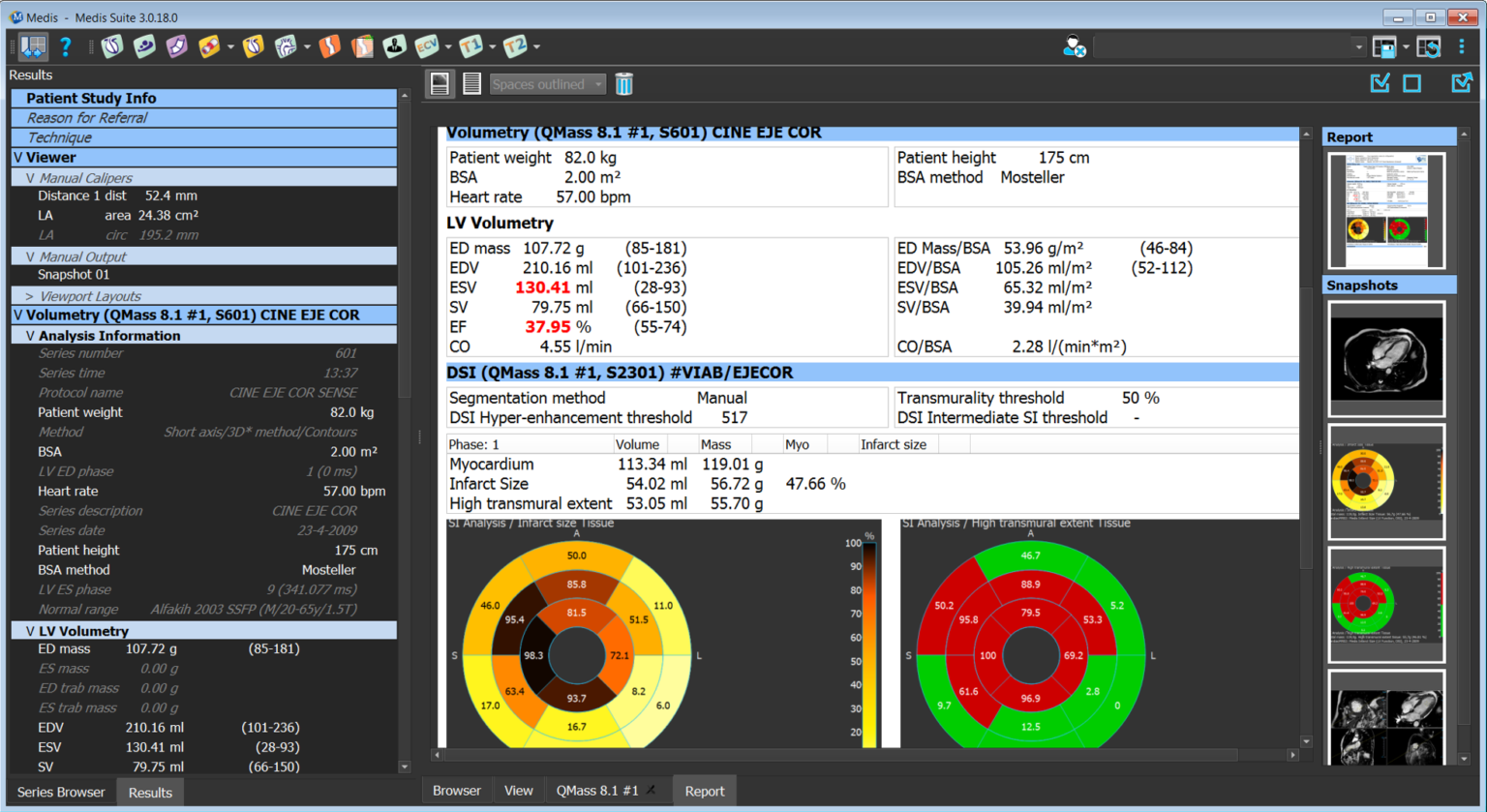Open the Spaces outlined dropdown

547,84
